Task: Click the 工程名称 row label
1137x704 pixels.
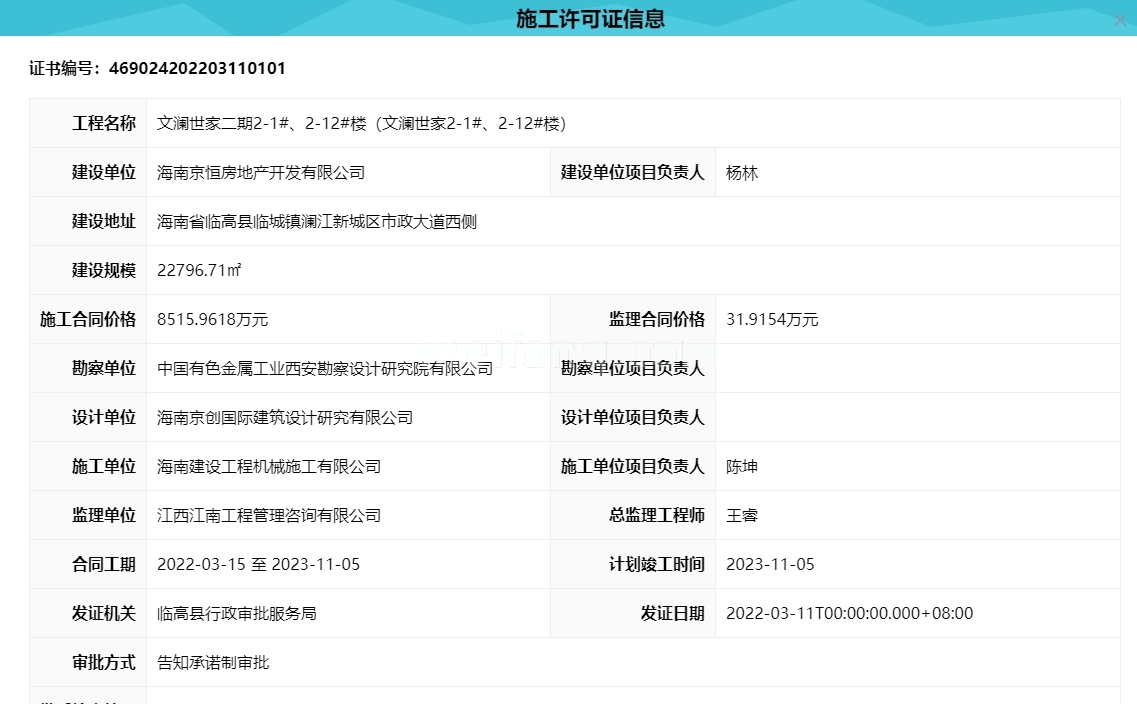Action: [x=103, y=123]
